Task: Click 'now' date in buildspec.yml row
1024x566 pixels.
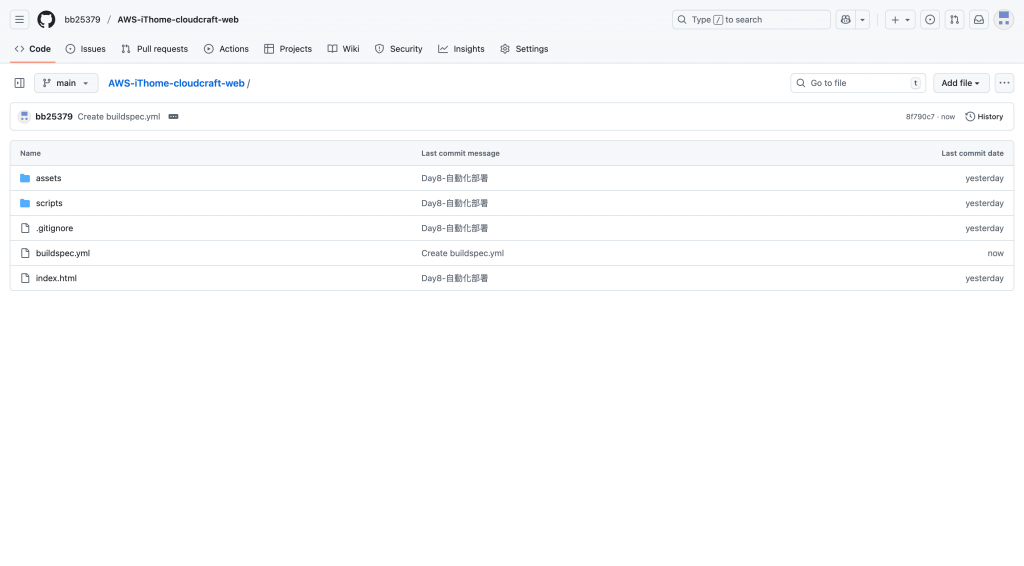Action: (995, 253)
